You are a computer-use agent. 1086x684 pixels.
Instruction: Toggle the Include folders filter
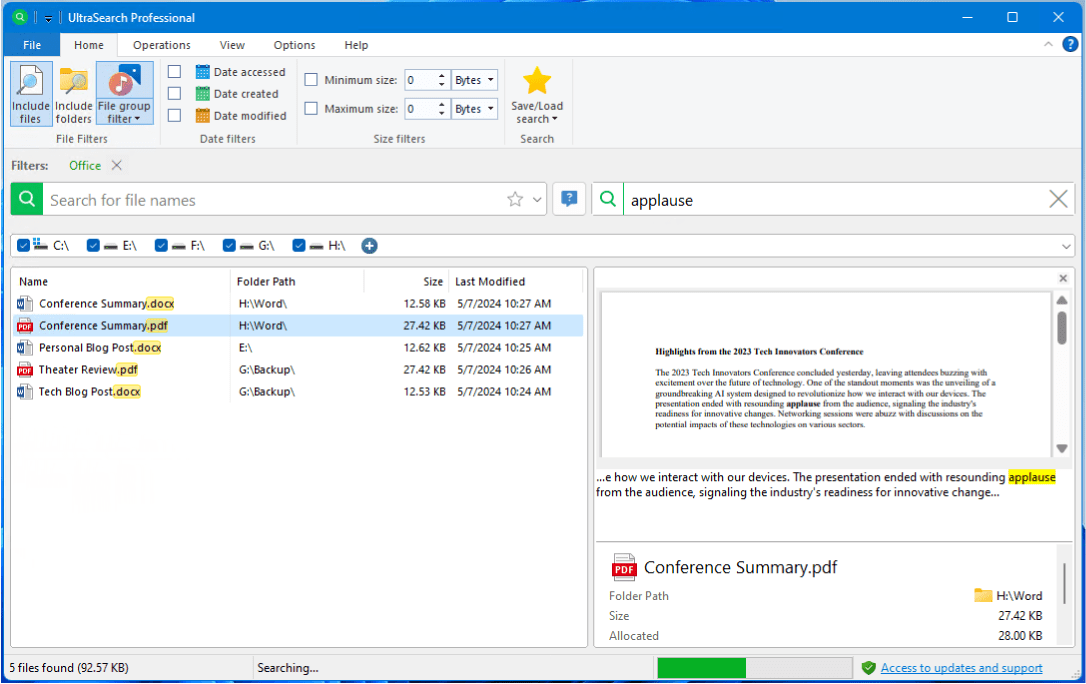[74, 93]
